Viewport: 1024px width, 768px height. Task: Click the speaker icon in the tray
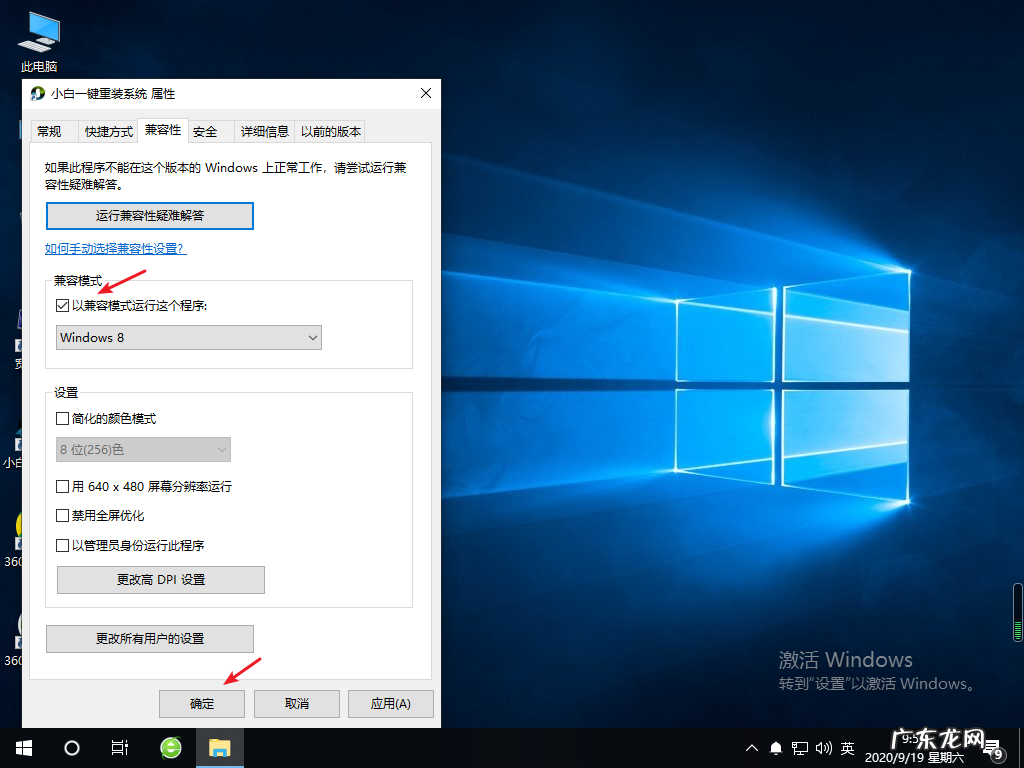coord(823,747)
